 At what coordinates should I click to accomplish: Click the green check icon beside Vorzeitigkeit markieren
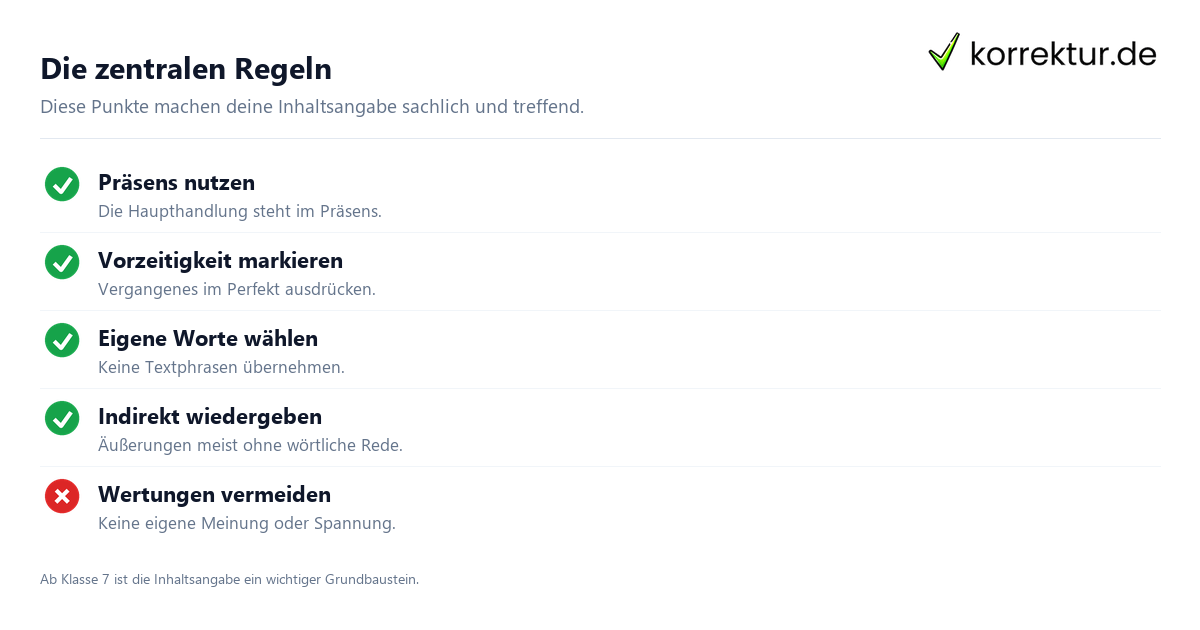click(x=62, y=262)
